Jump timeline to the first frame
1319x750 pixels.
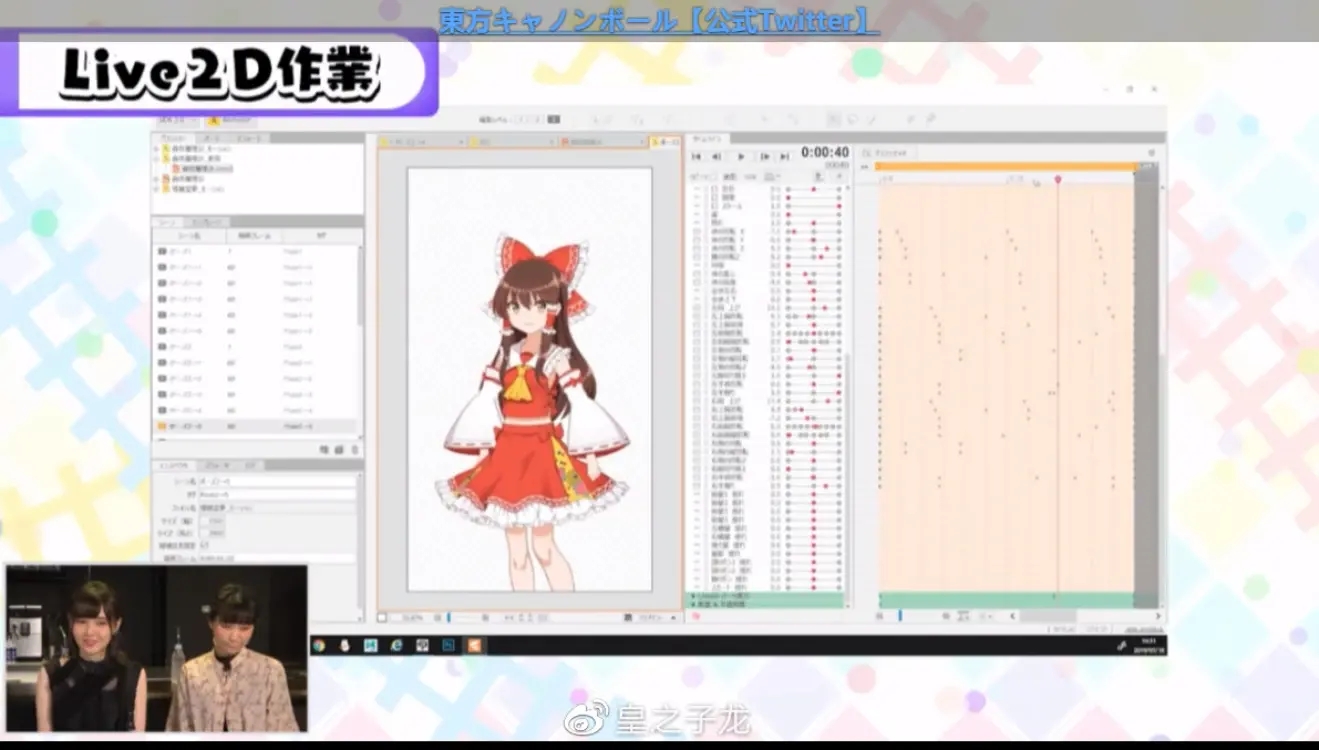pos(698,156)
